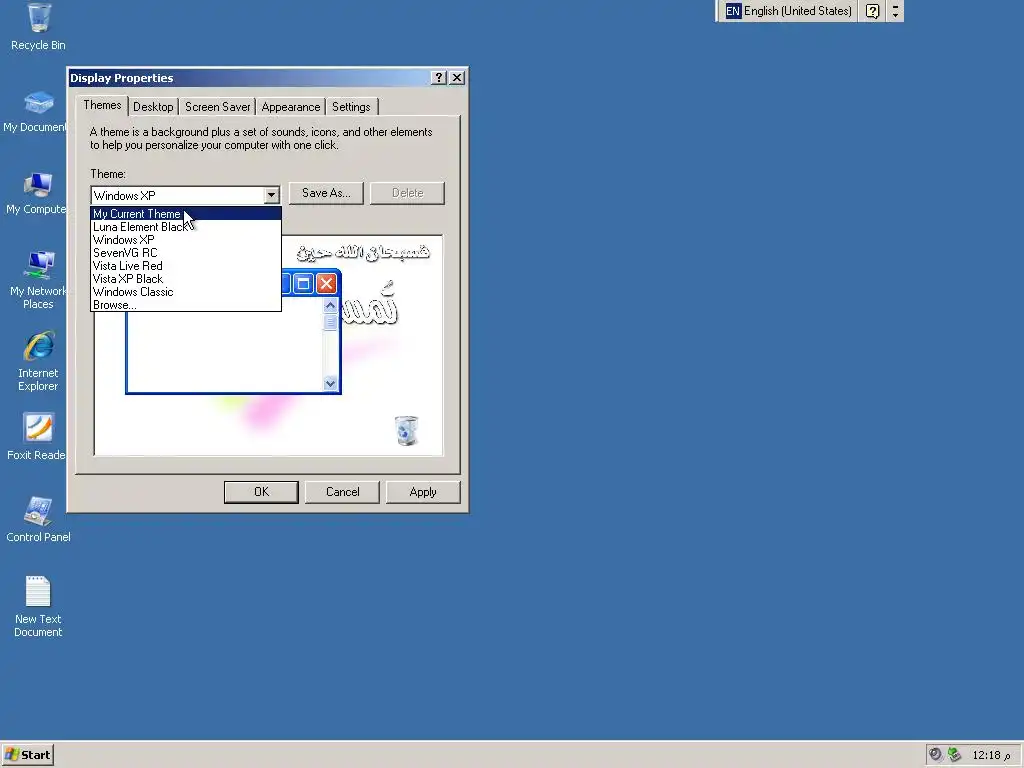This screenshot has height=768, width=1024.
Task: Choose Windows XP in theme list
Action: click(x=186, y=240)
